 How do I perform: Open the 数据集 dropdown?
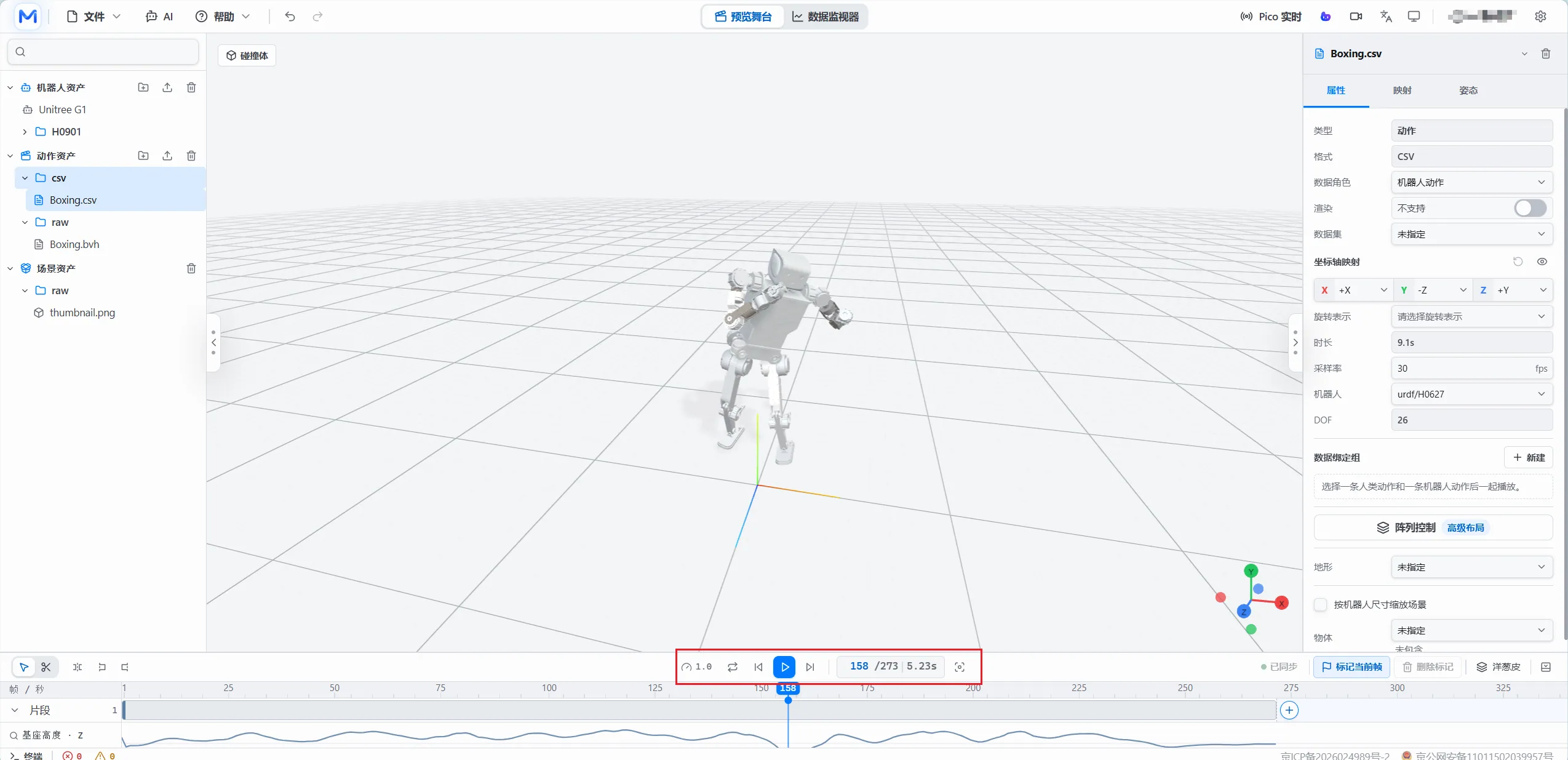pyautogui.click(x=1471, y=234)
